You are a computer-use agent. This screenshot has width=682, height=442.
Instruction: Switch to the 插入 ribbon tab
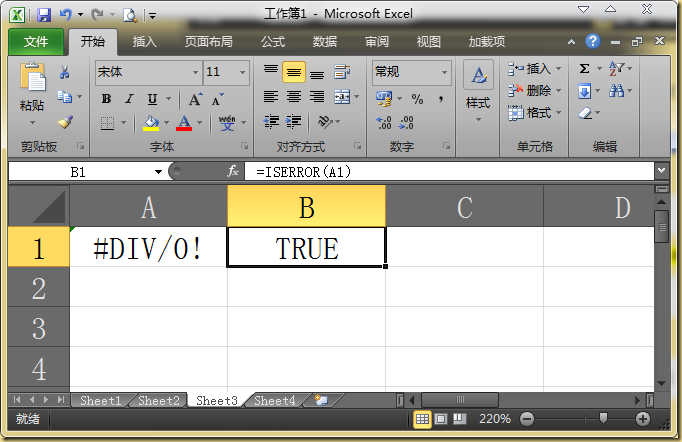[x=144, y=42]
